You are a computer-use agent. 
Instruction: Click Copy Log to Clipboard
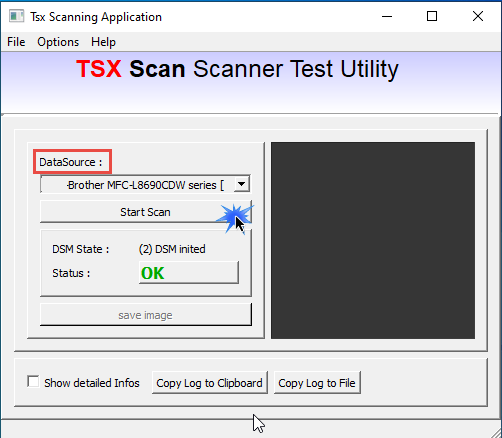pyautogui.click(x=210, y=383)
